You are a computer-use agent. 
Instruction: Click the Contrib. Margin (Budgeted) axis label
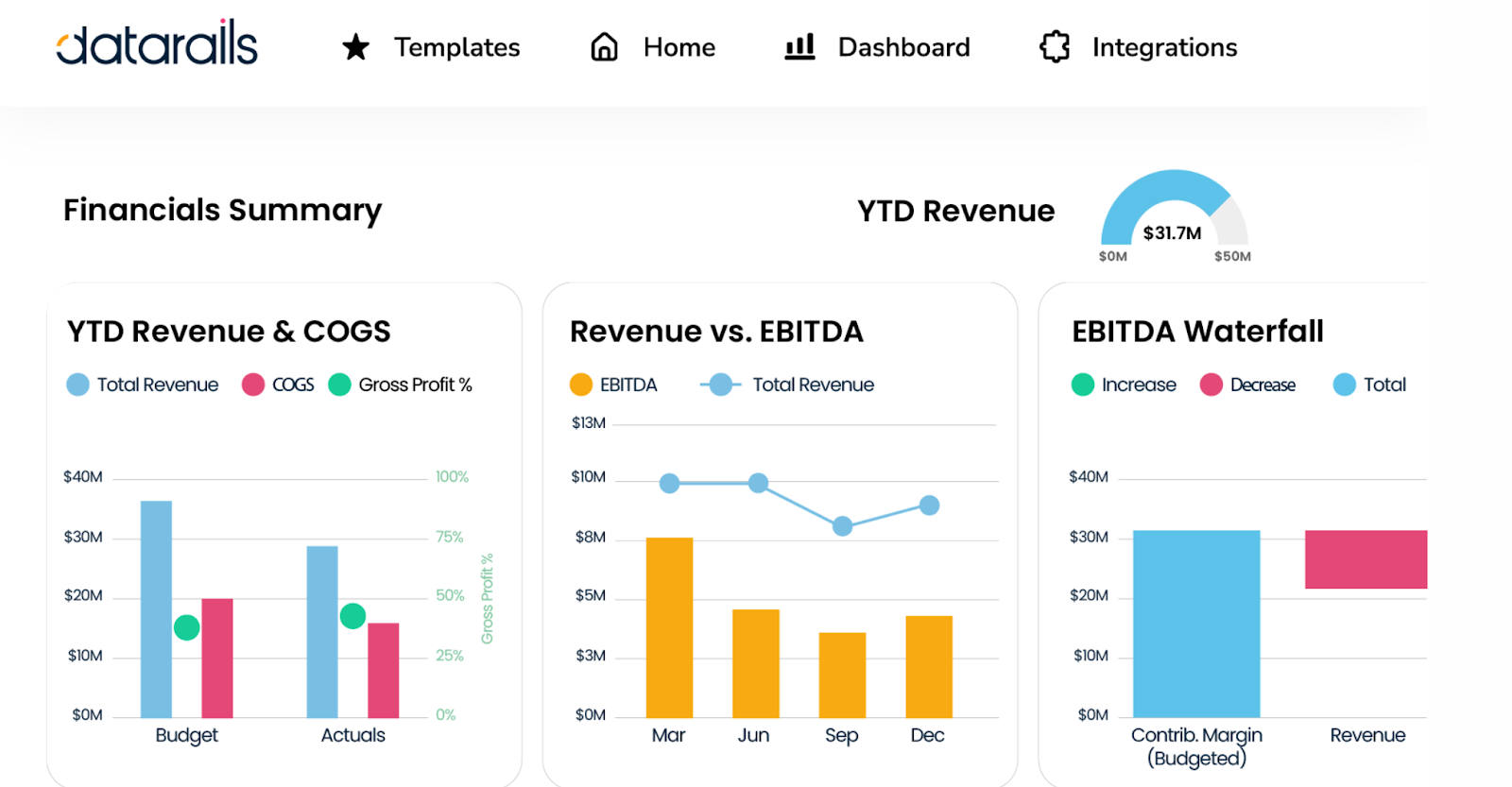point(1196,746)
